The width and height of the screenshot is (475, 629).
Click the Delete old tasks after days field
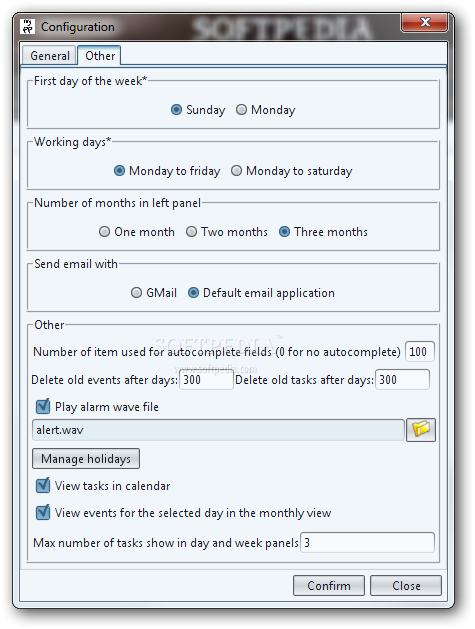pyautogui.click(x=402, y=379)
